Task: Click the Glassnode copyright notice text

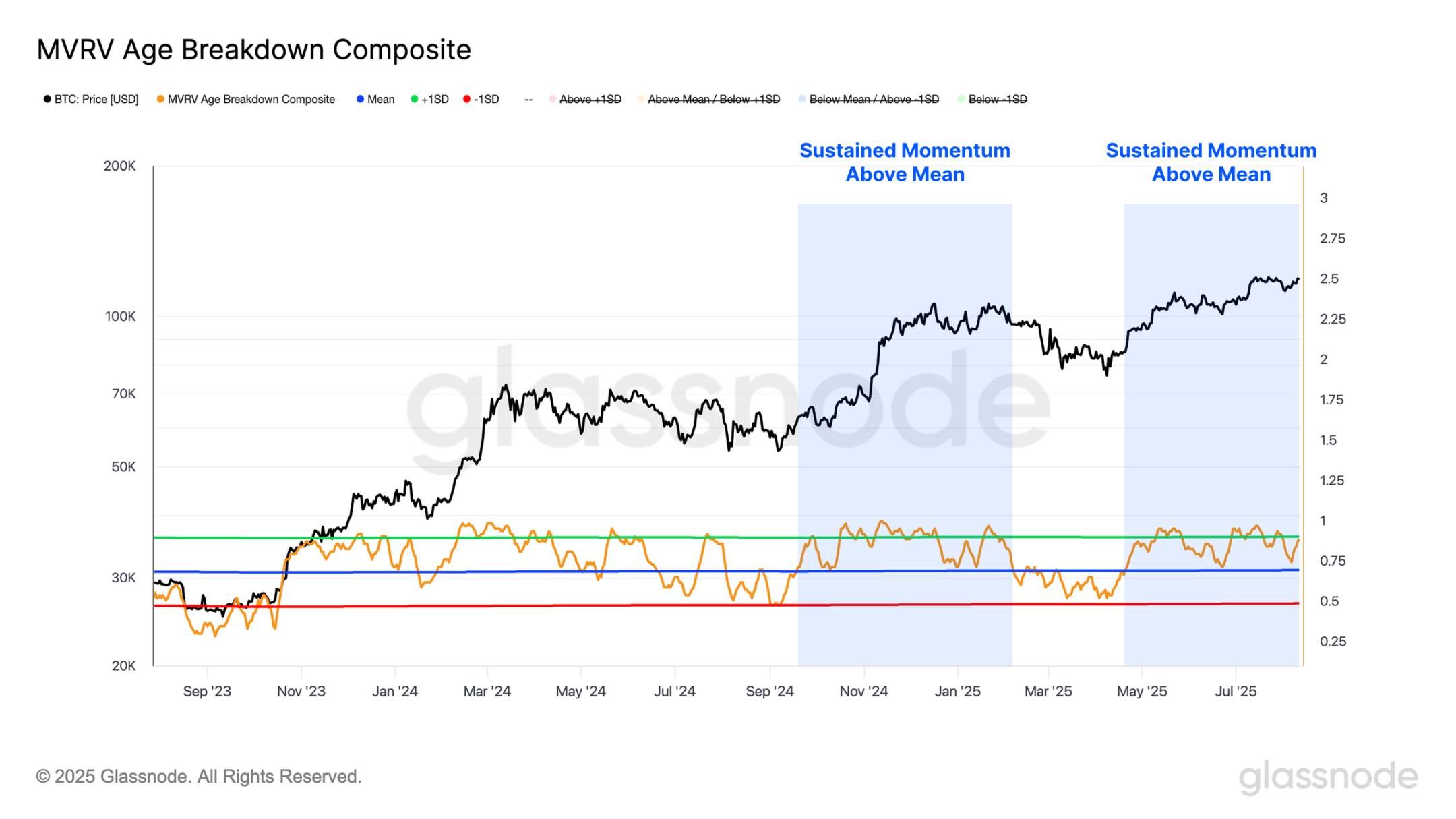Action: tap(199, 777)
